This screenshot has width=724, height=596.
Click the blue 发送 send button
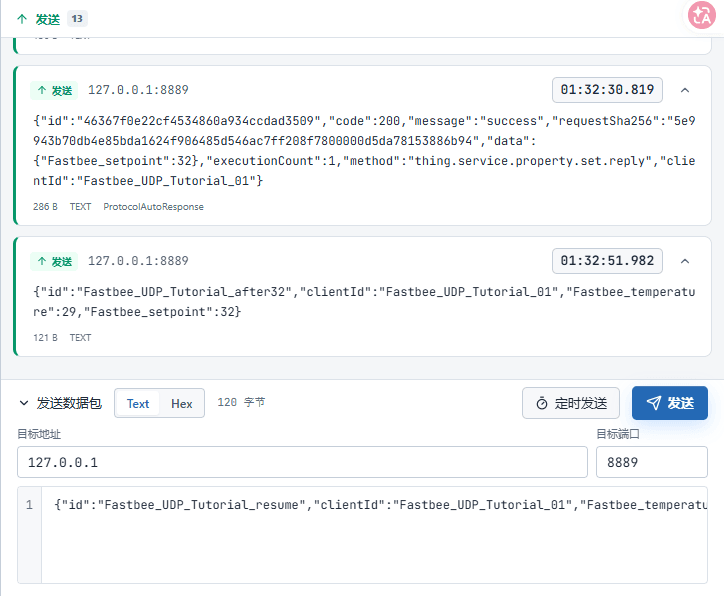[x=670, y=403]
